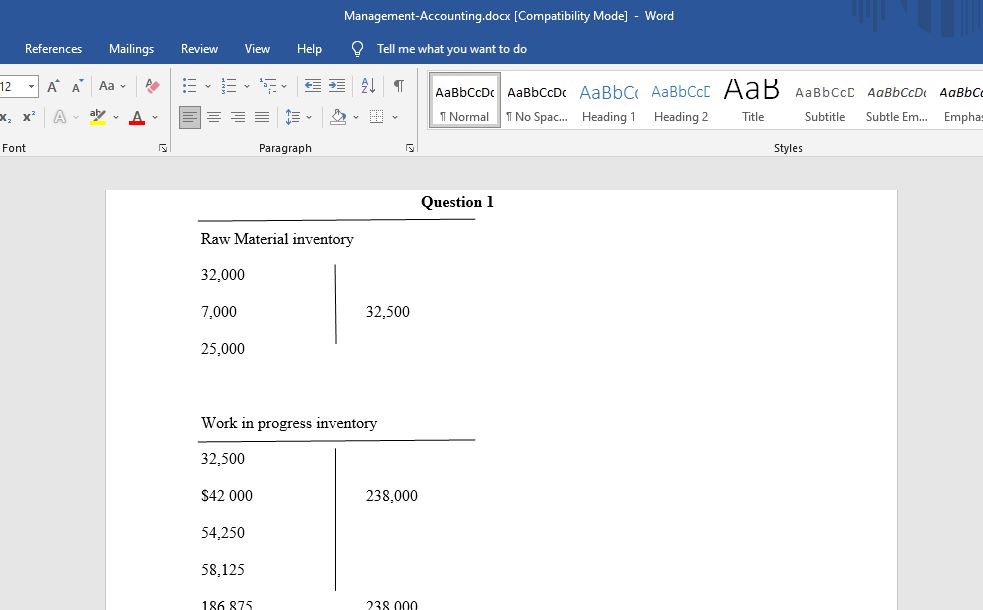Click the 54,250 value in the document
This screenshot has width=983, height=610.
[x=223, y=532]
